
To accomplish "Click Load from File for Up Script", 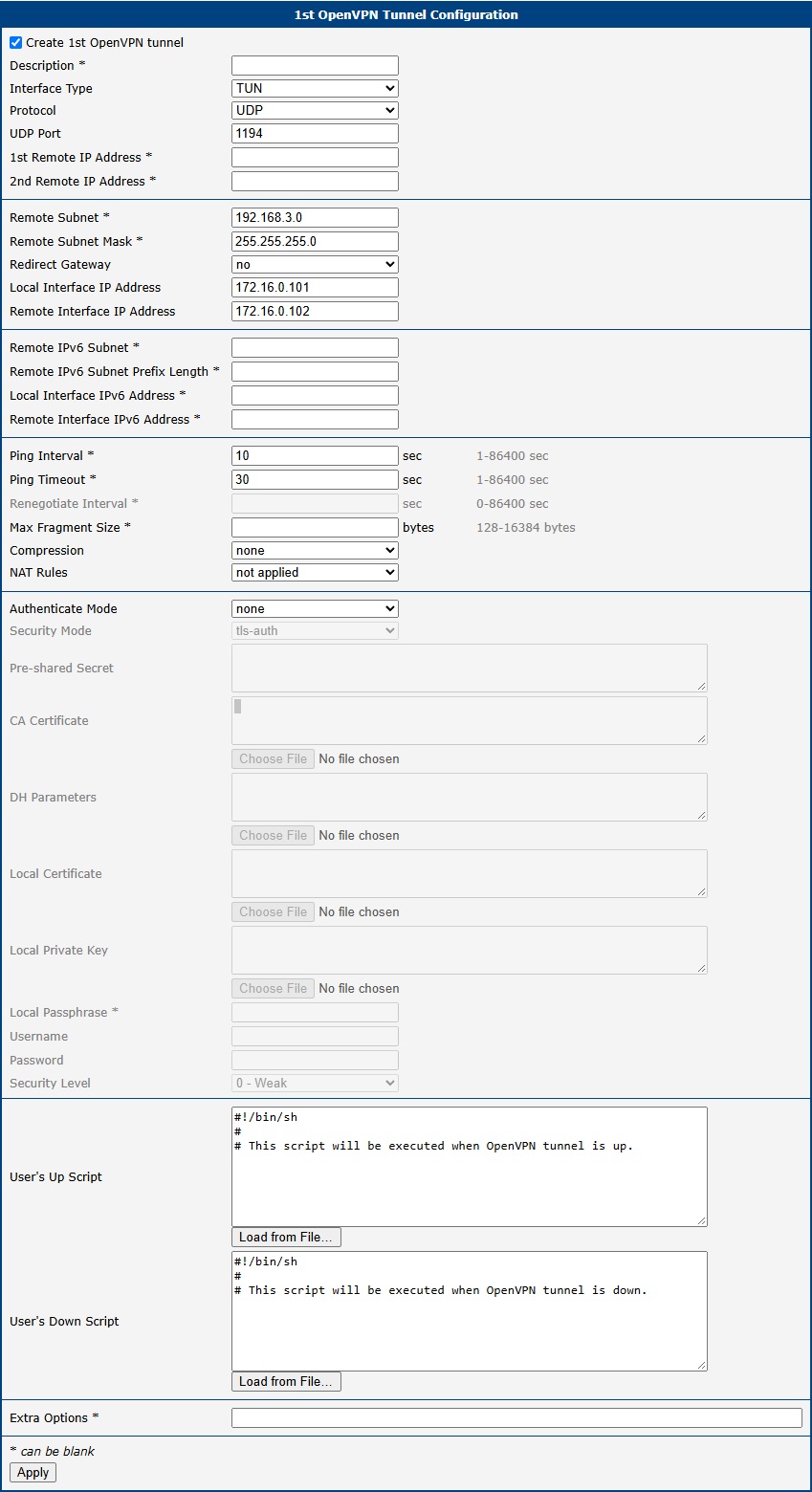I will [x=286, y=1237].
